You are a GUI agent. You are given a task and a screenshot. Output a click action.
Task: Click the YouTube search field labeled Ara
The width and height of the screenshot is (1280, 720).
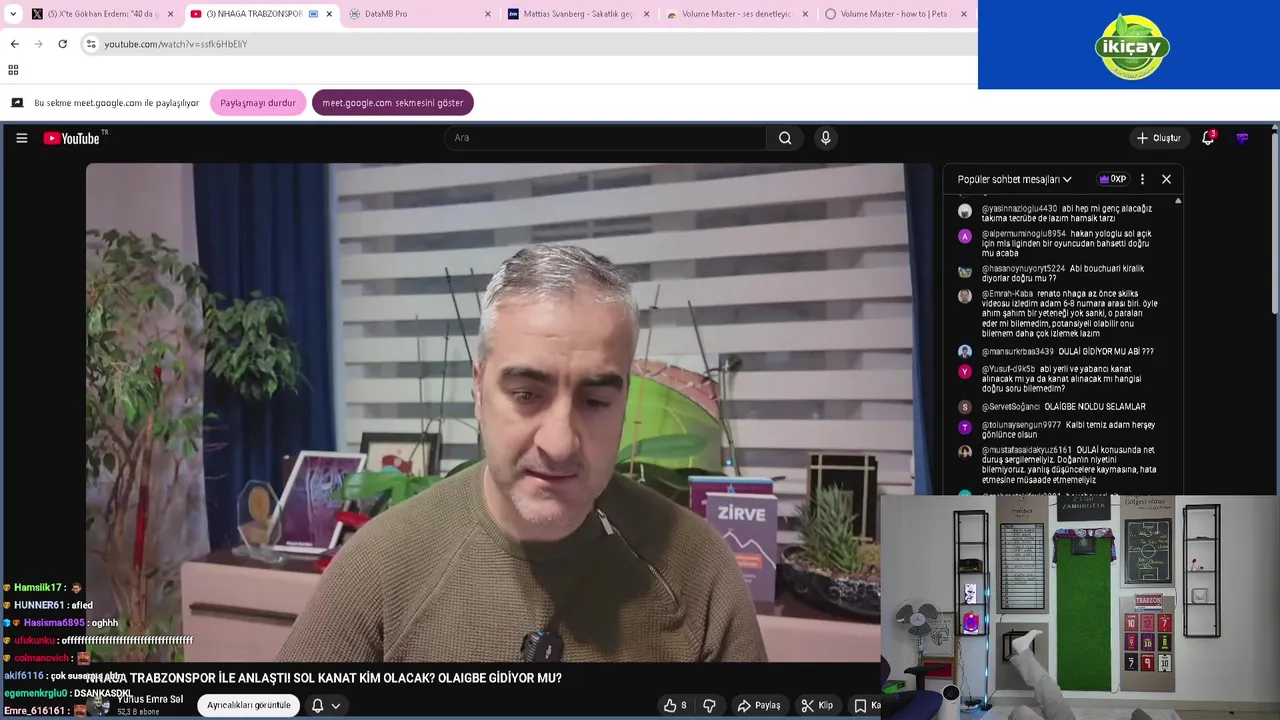click(605, 138)
